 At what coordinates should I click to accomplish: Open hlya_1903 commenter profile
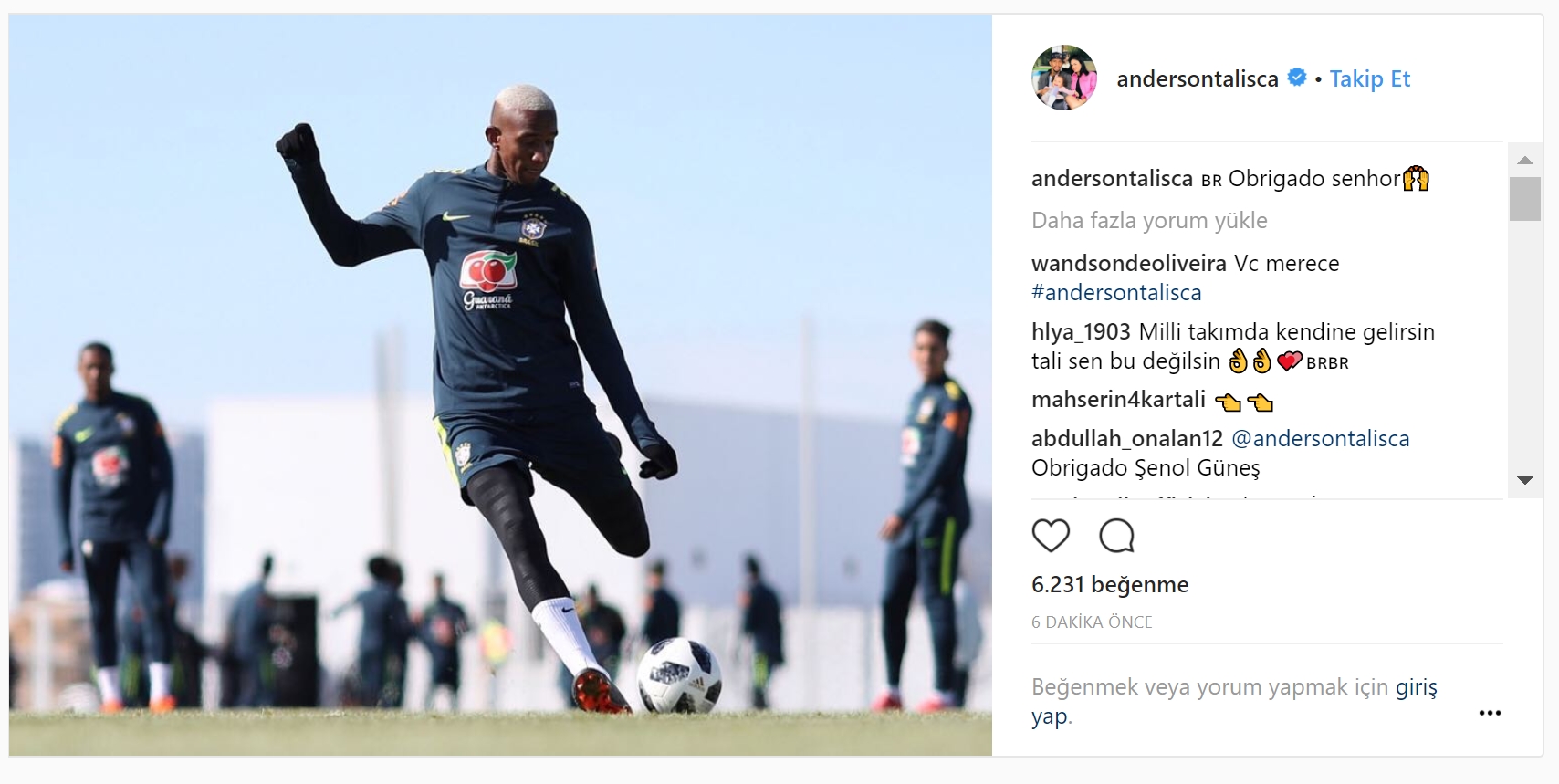coord(1081,331)
